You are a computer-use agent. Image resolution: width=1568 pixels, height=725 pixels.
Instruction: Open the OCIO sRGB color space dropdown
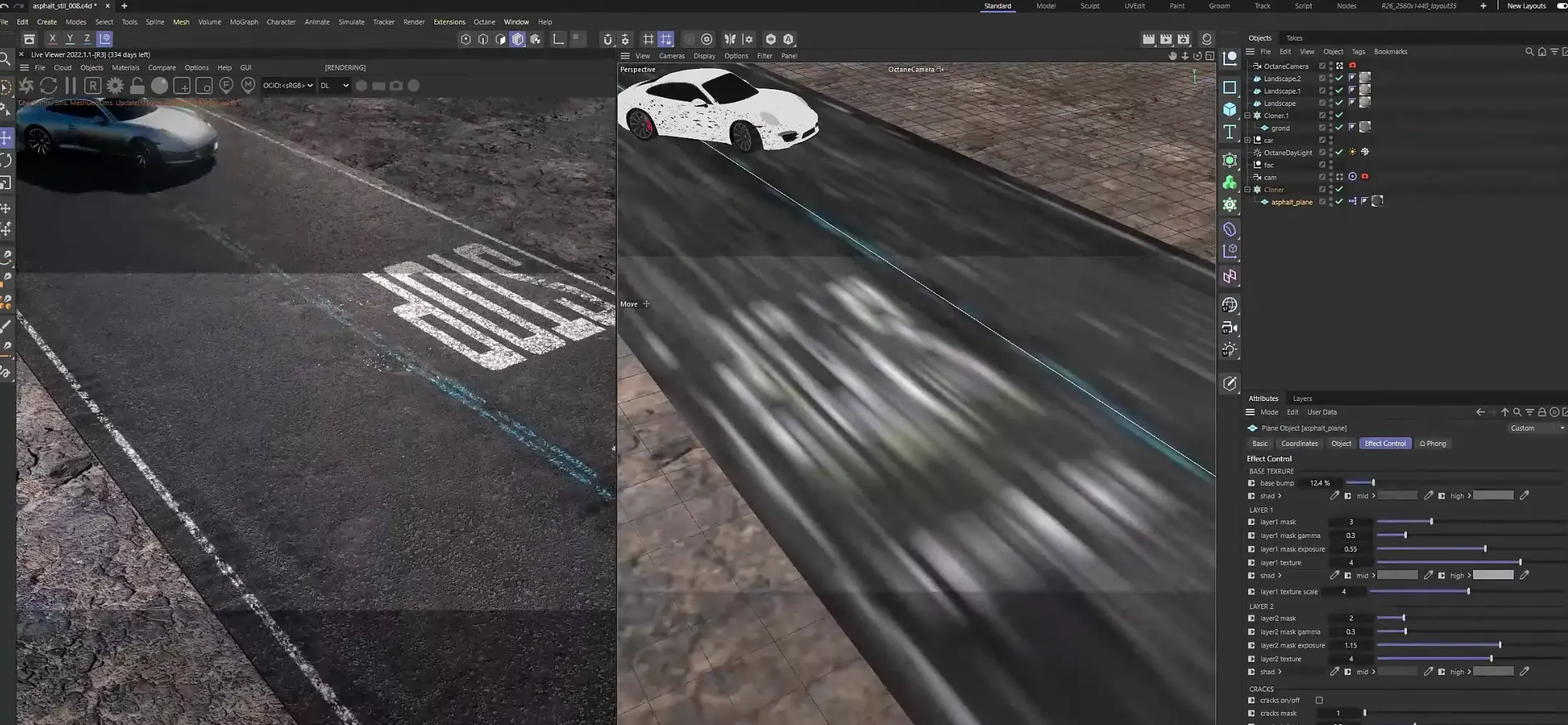click(288, 86)
